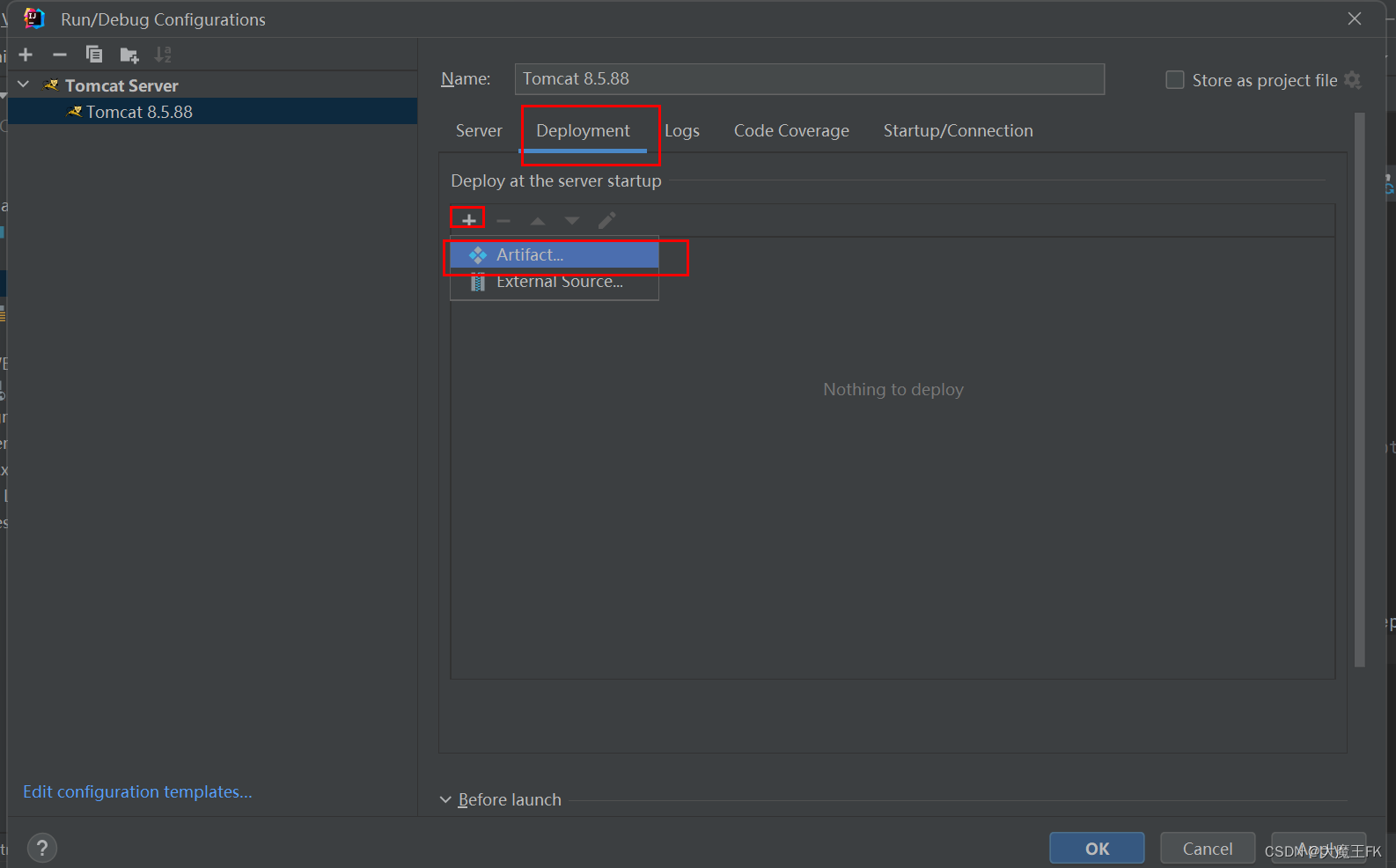This screenshot has width=1396, height=868.
Task: Copy the selected configuration
Action: [94, 55]
